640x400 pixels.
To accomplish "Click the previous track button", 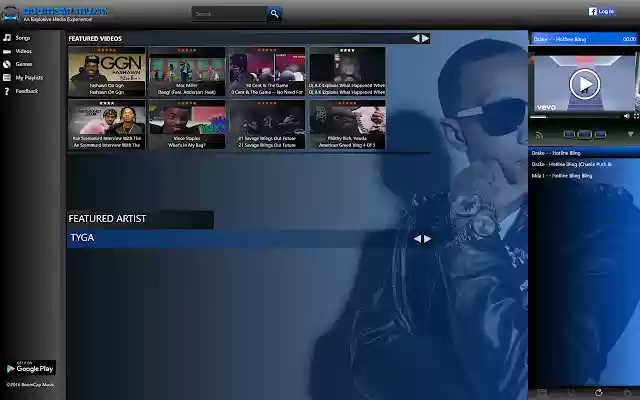I will (x=569, y=134).
